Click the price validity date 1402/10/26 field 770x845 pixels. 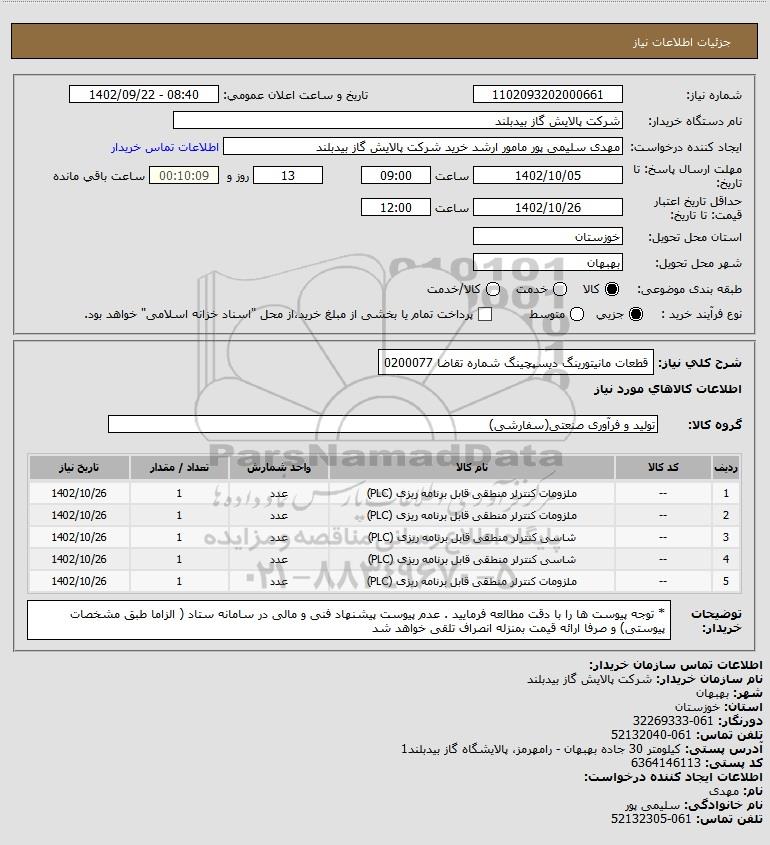547,207
